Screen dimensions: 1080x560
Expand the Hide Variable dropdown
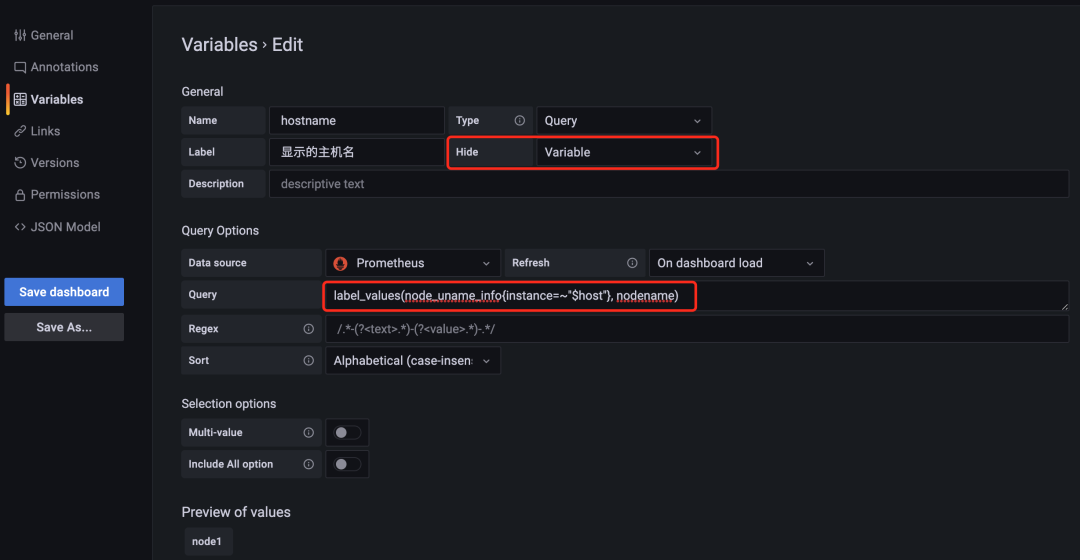pos(623,152)
